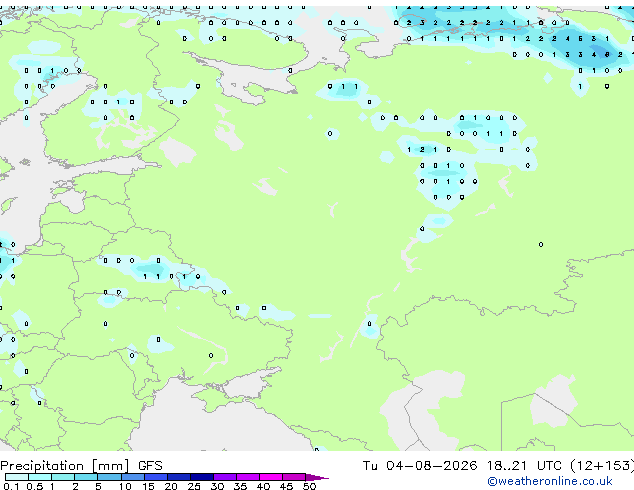The width and height of the screenshot is (634, 490).
Task: Click legend scale label "15"
Action: (x=148, y=486)
